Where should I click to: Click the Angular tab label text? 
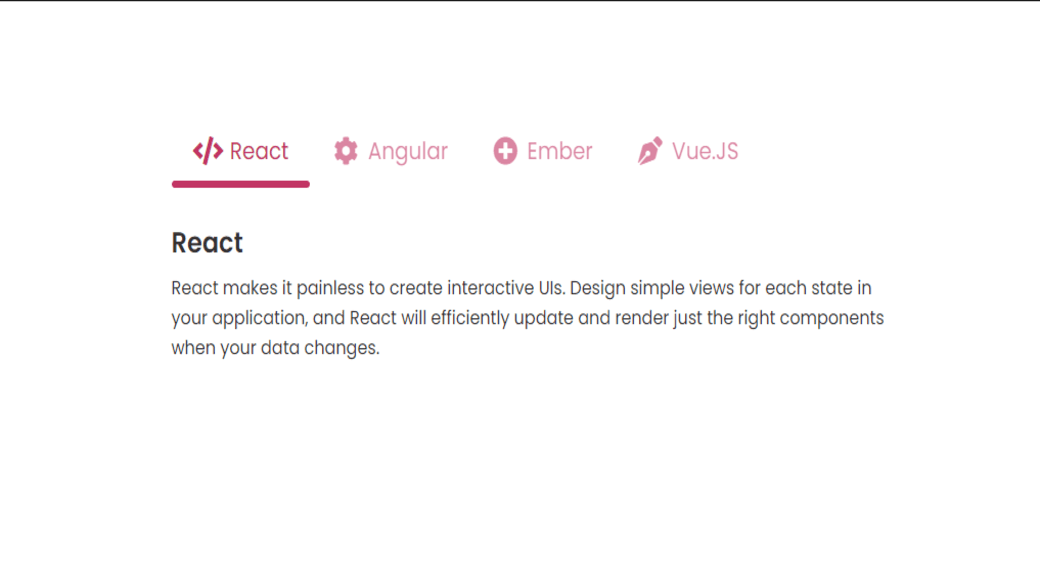click(408, 151)
